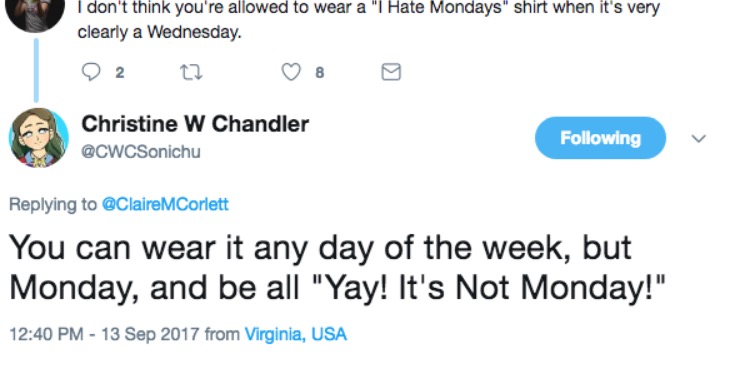Open the Virginia, USA location link
The height and width of the screenshot is (382, 750).
click(296, 334)
